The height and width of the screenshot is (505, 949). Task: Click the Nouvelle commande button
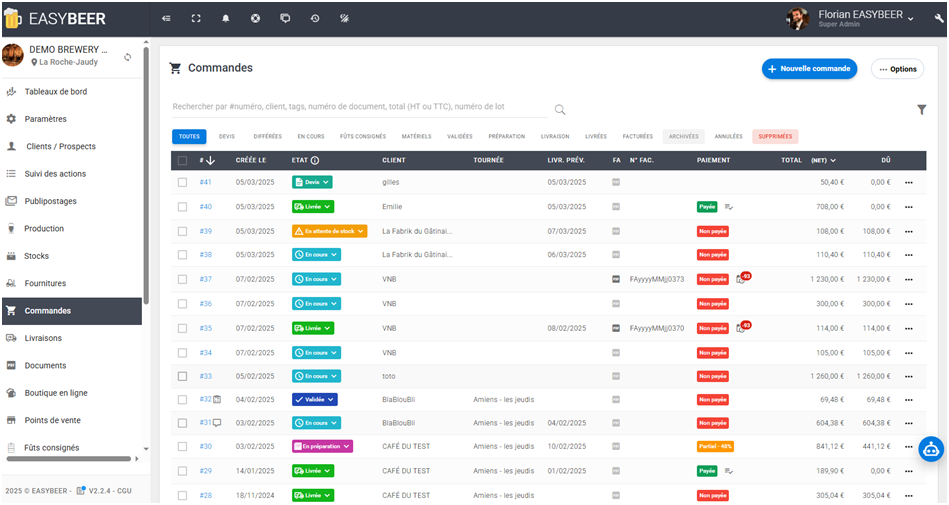(809, 69)
